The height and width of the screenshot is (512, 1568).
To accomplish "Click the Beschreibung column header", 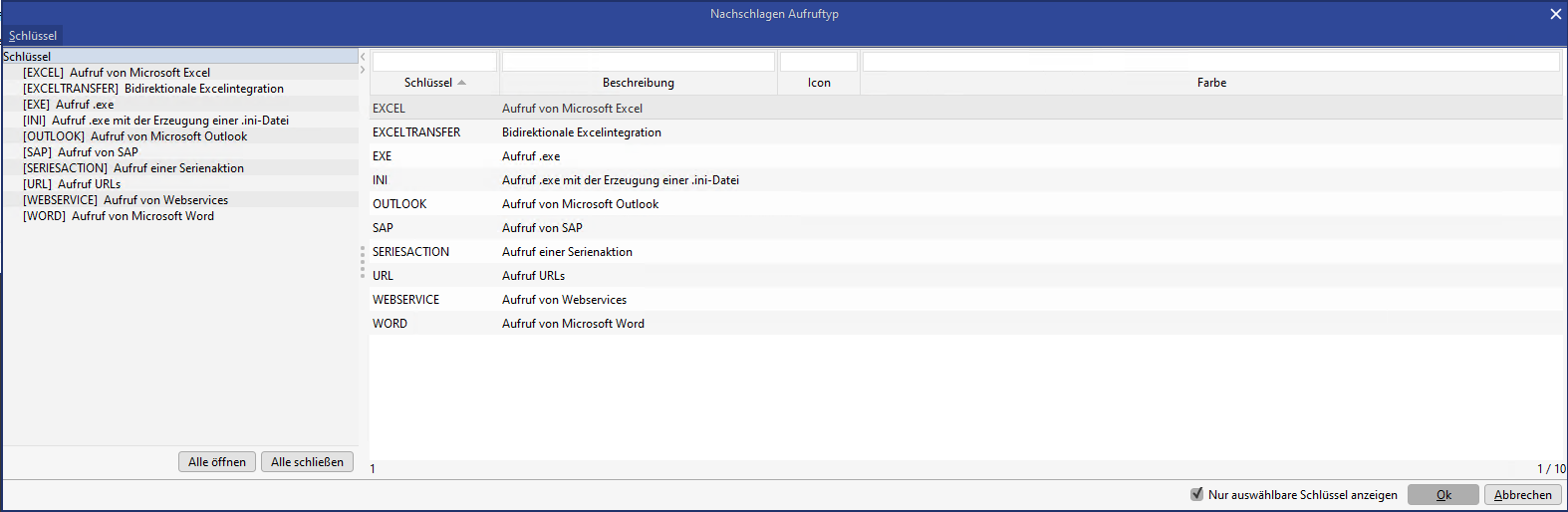I will (x=638, y=83).
